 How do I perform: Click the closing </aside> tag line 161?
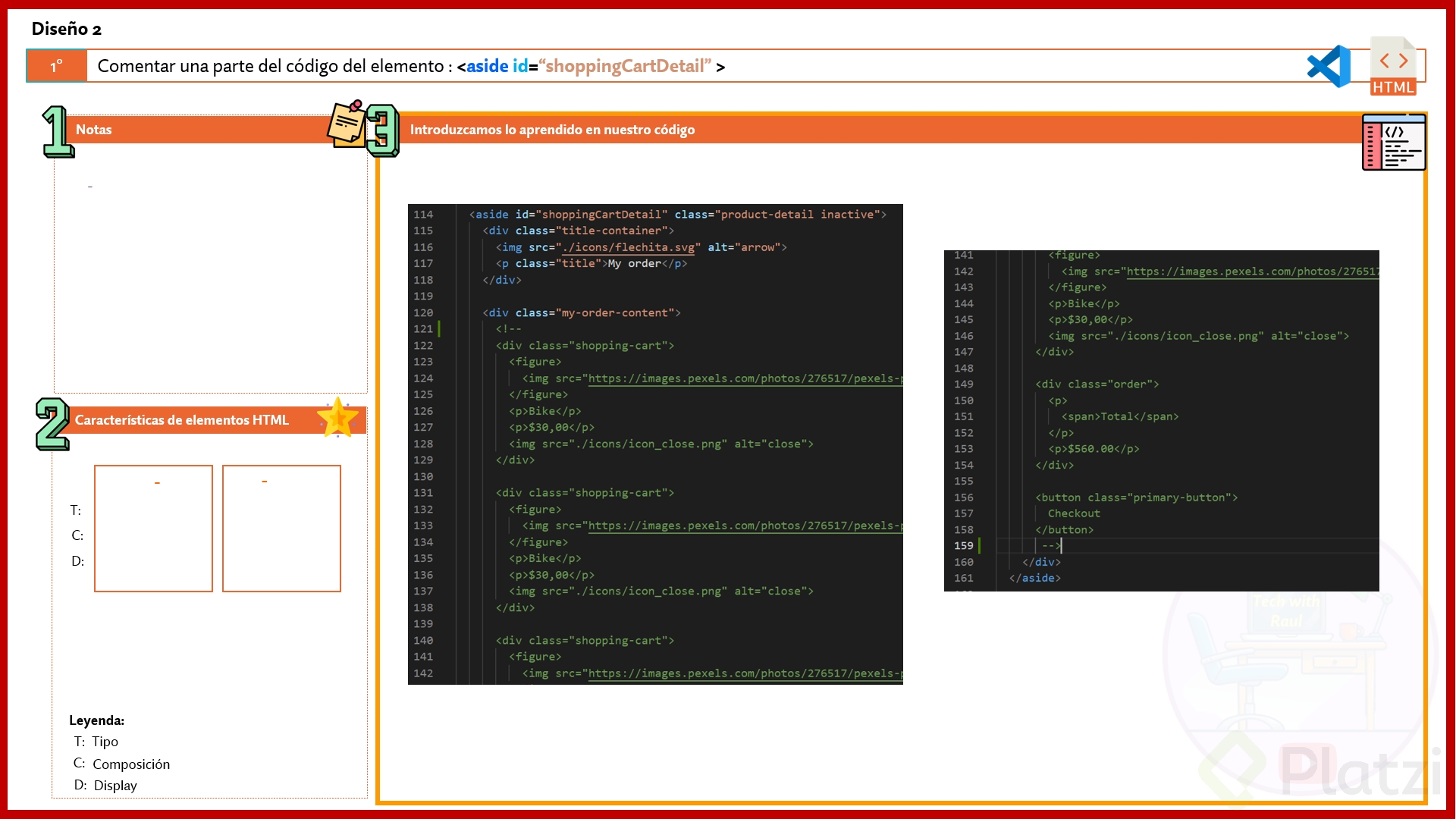[x=1034, y=578]
